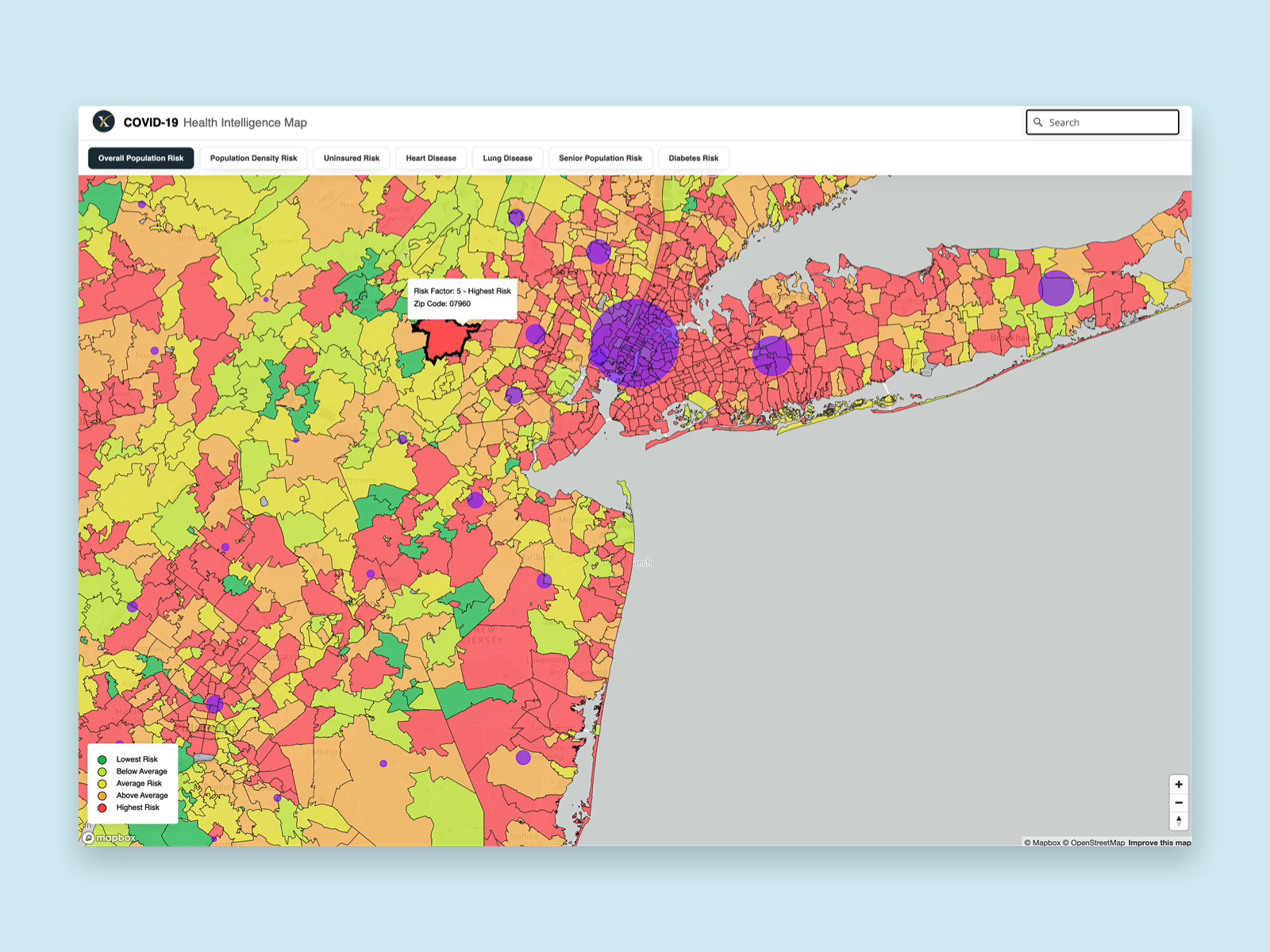This screenshot has height=952, width=1270.
Task: Open the OpenStreetMap attribution link
Action: click(1096, 843)
